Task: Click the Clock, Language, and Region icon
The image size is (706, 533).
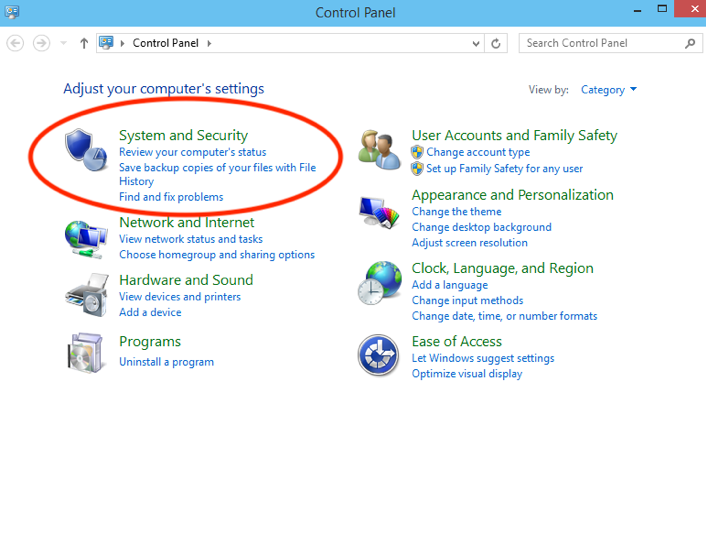Action: pyautogui.click(x=380, y=283)
